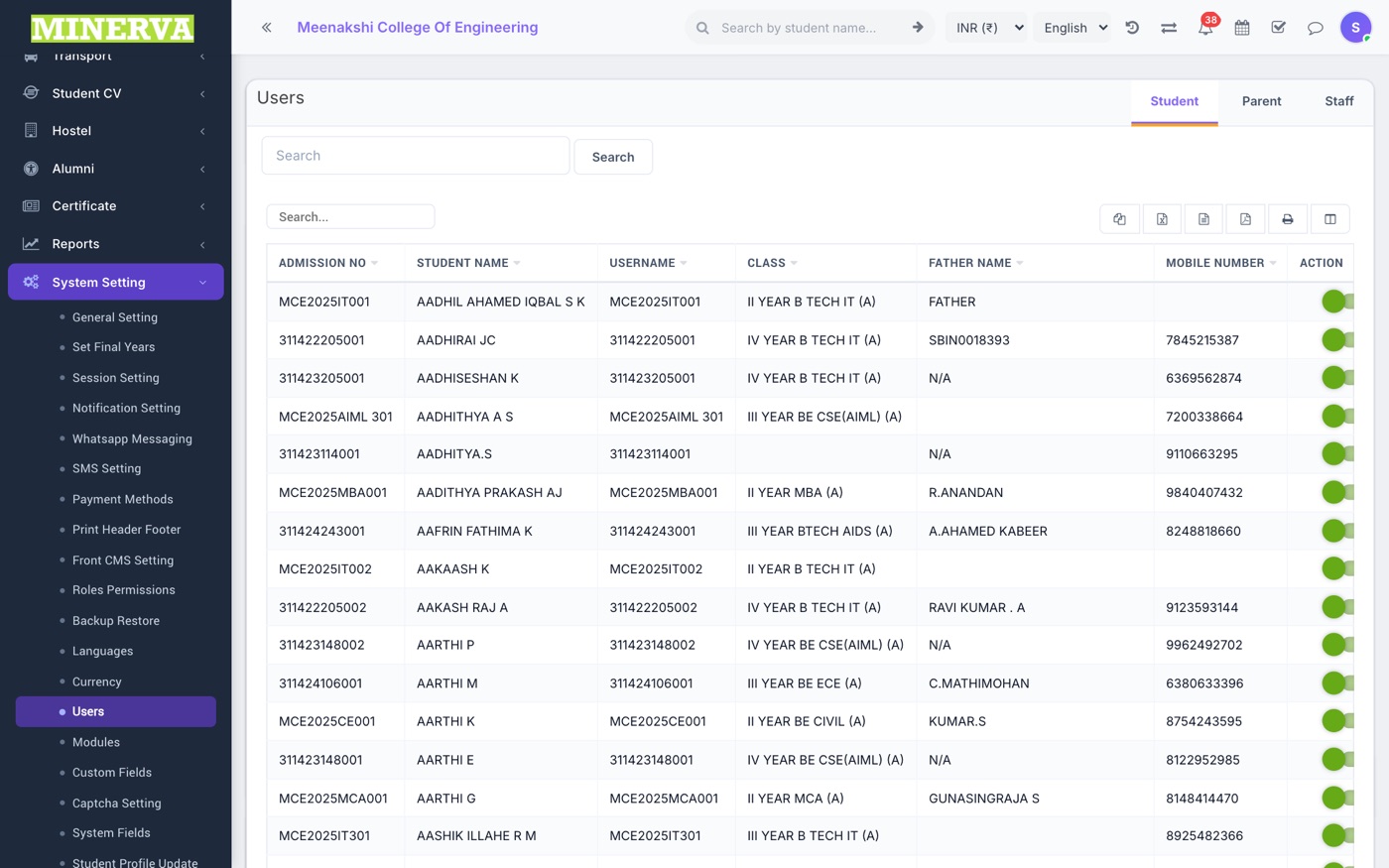Click the Search button
1389x868 pixels.
coord(613,157)
